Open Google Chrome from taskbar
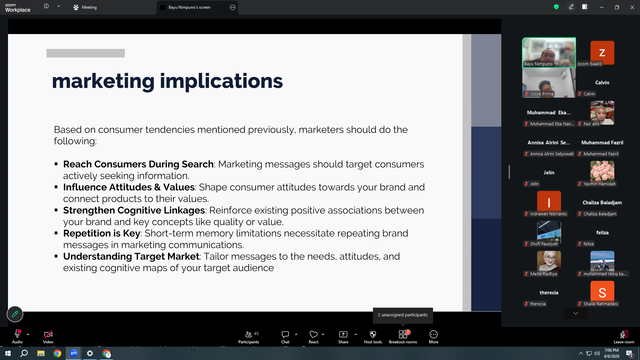 [57, 353]
